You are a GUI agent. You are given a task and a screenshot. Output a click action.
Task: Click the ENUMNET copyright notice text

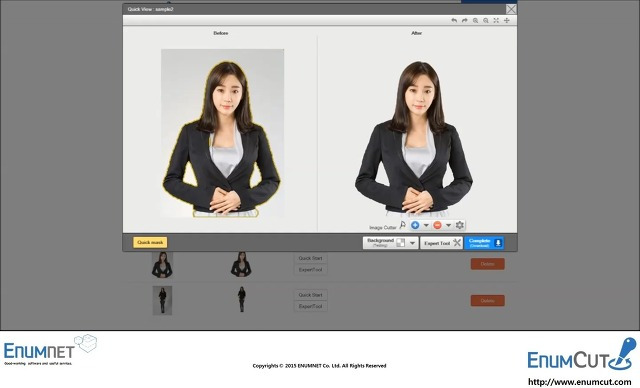319,366
